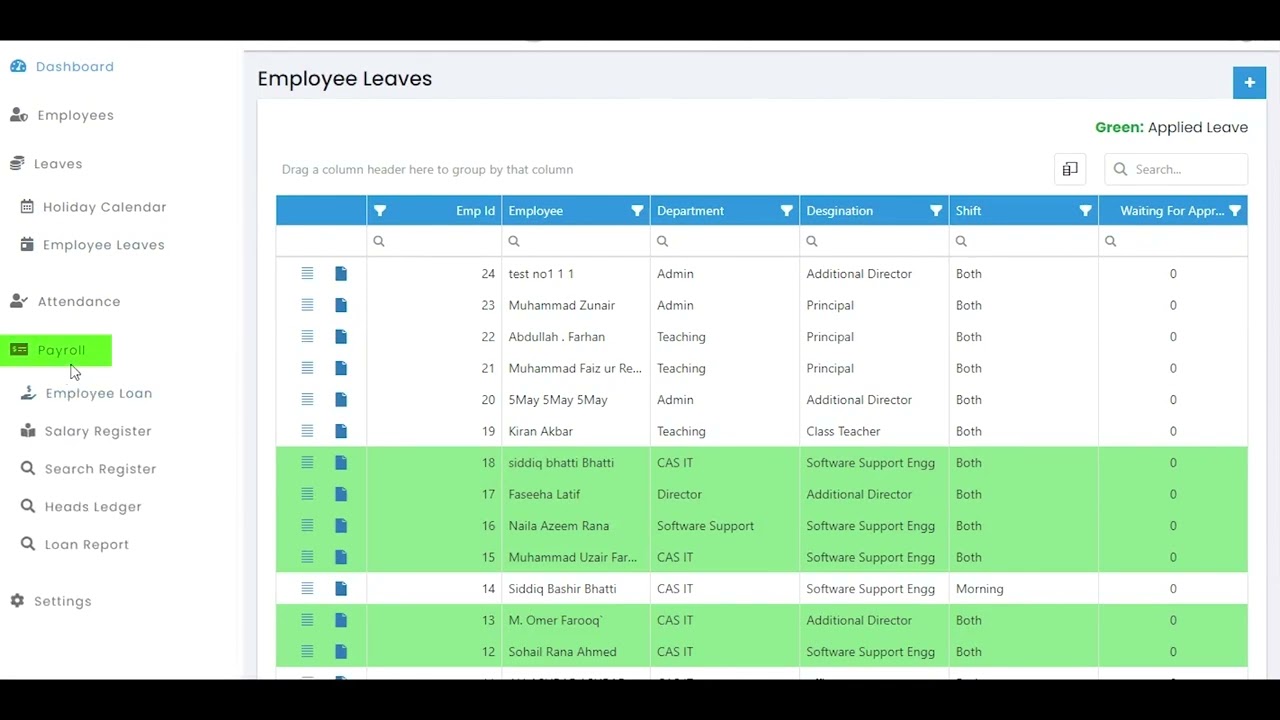
Task: Click the grid Search input box
Action: pos(1176,169)
